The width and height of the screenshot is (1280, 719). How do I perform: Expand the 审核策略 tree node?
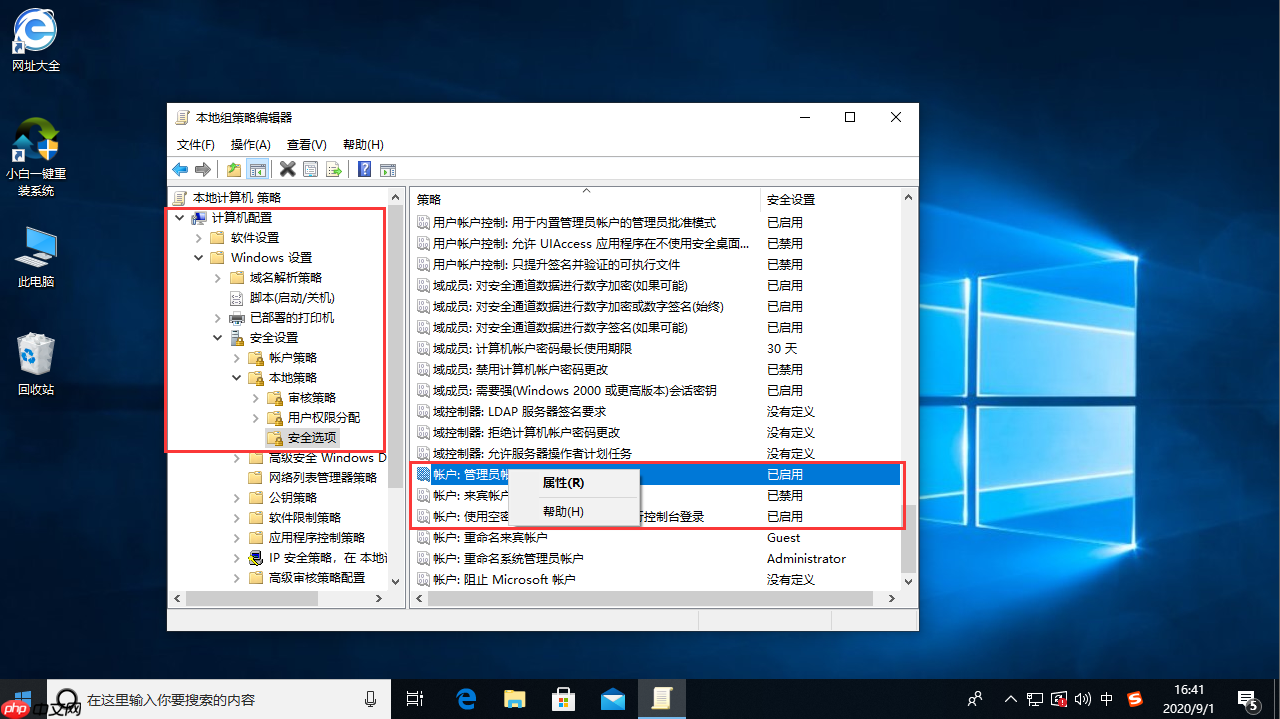[x=255, y=397]
